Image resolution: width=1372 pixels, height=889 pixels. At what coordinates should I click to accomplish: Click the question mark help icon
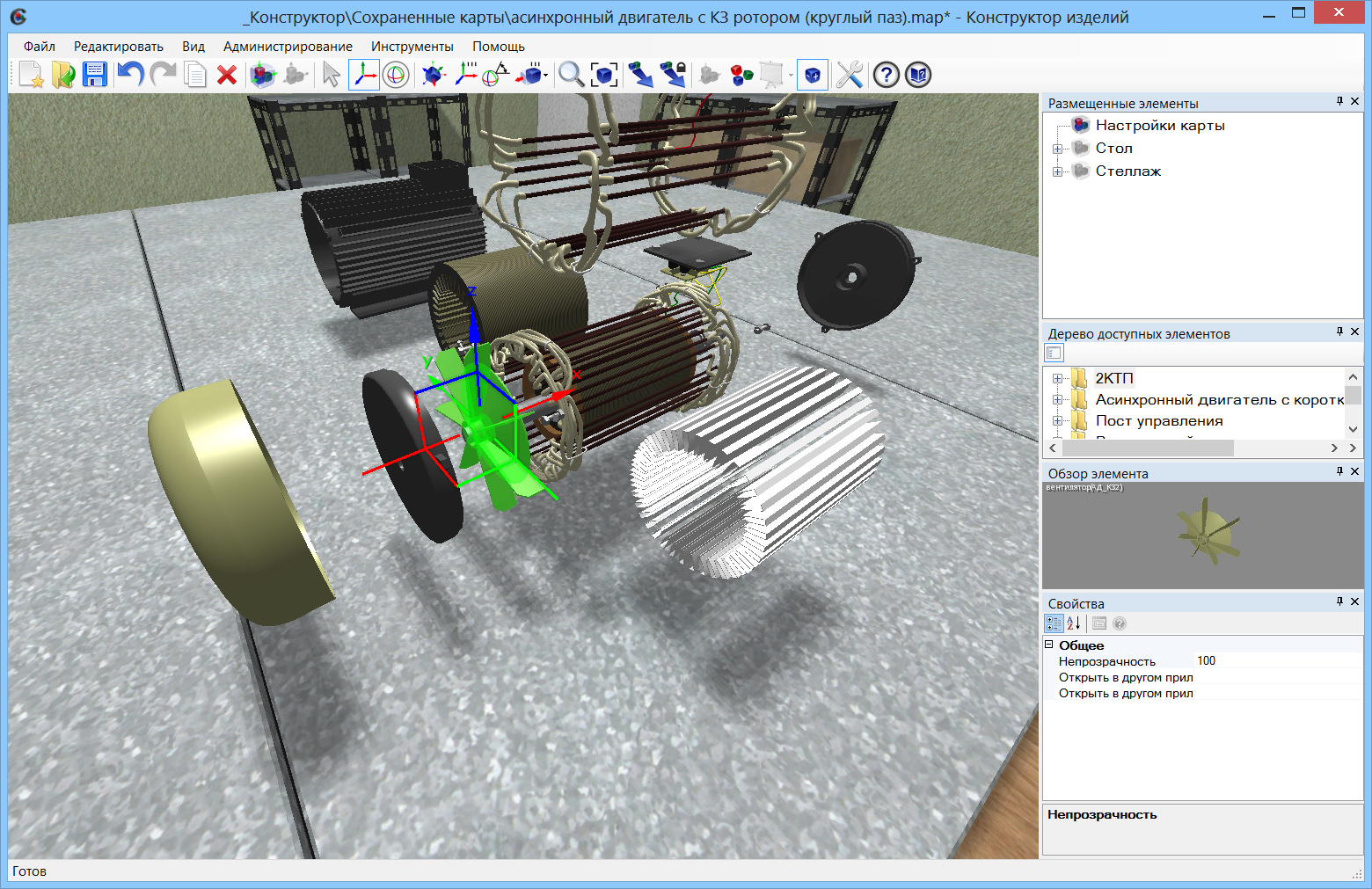click(886, 75)
